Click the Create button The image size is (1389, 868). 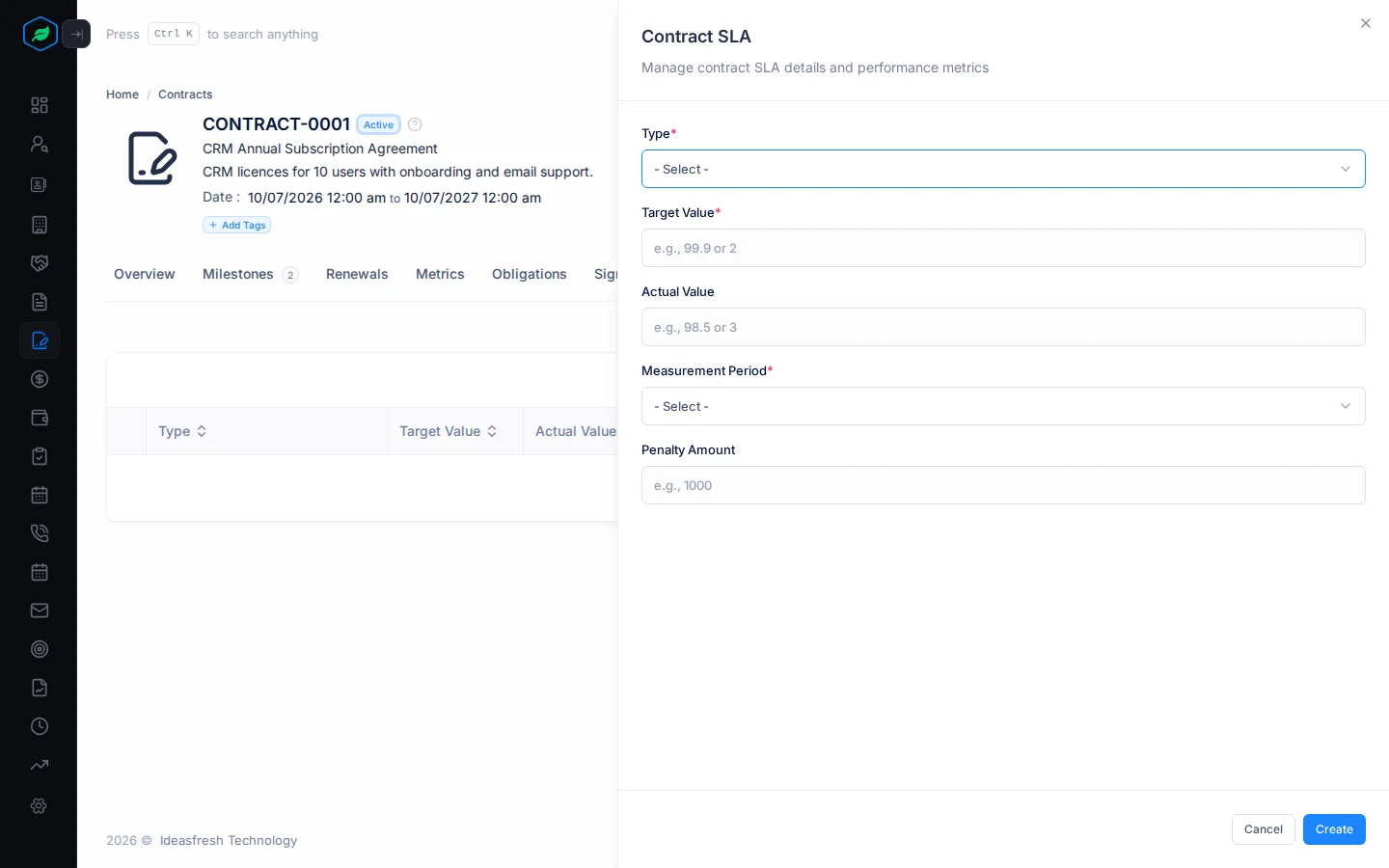[x=1334, y=829]
